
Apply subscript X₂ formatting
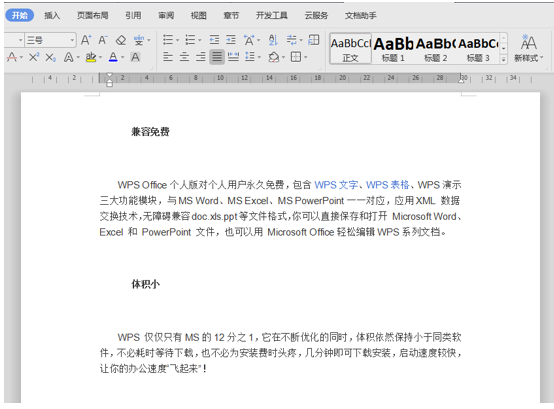(x=51, y=57)
